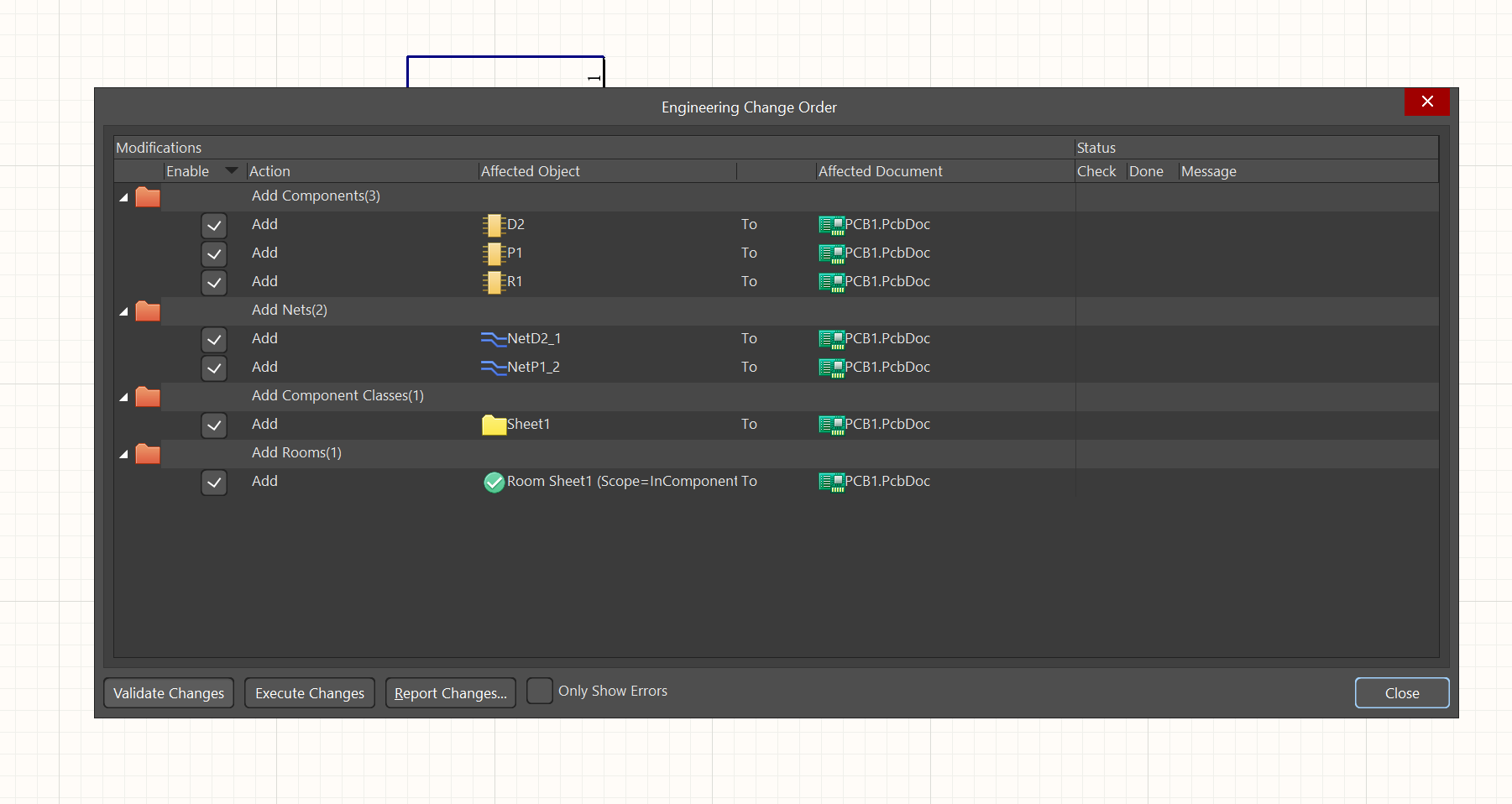
Task: Click the Add Rooms folder icon
Action: pos(148,454)
